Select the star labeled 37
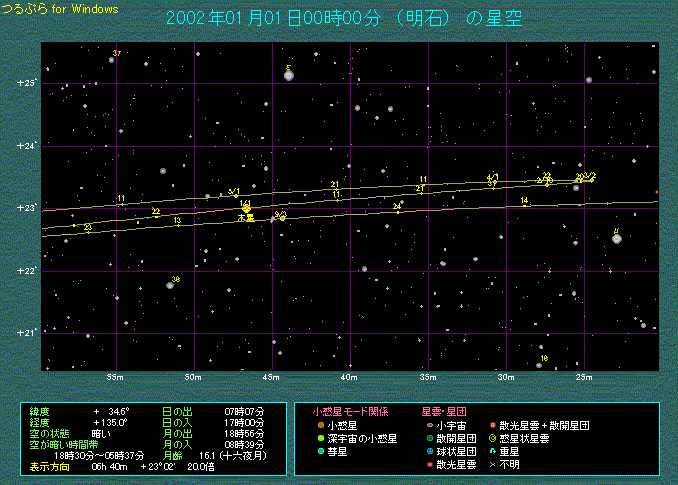 (112, 60)
